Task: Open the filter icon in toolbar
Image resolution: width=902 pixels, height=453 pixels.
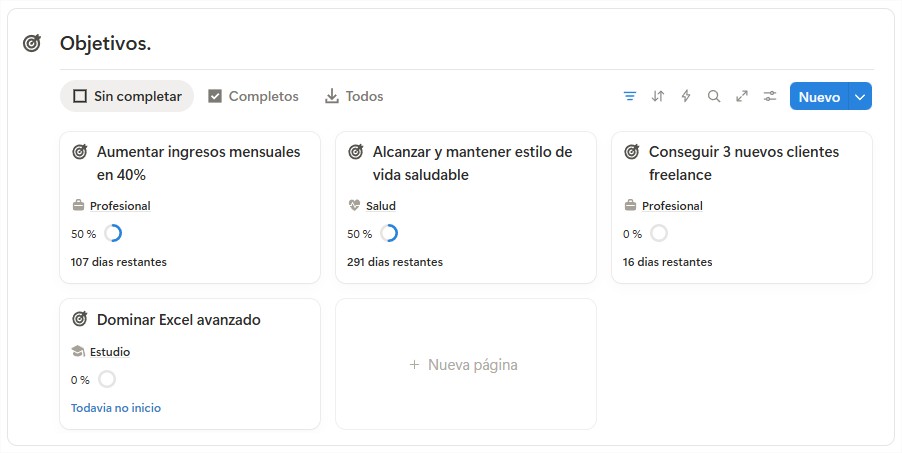Action: click(x=630, y=96)
